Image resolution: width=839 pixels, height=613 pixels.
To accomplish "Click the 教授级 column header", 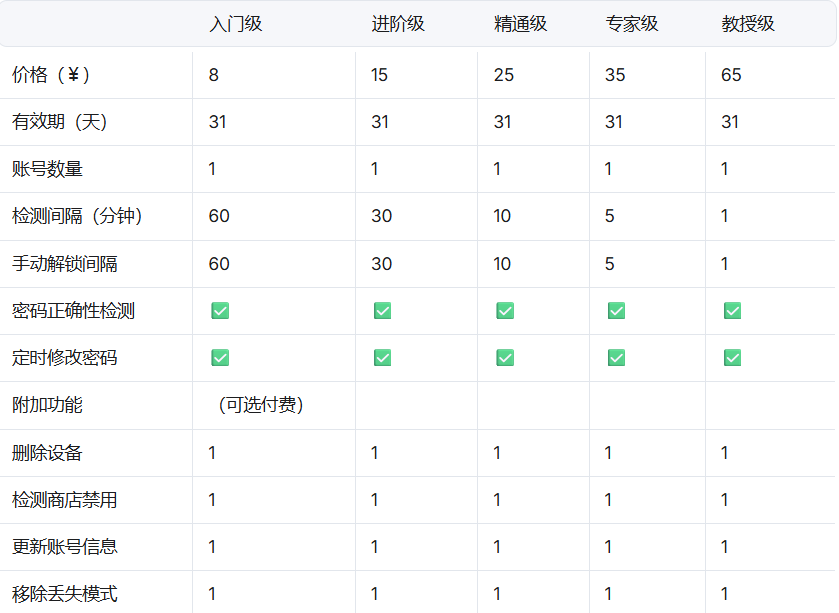I will (748, 24).
